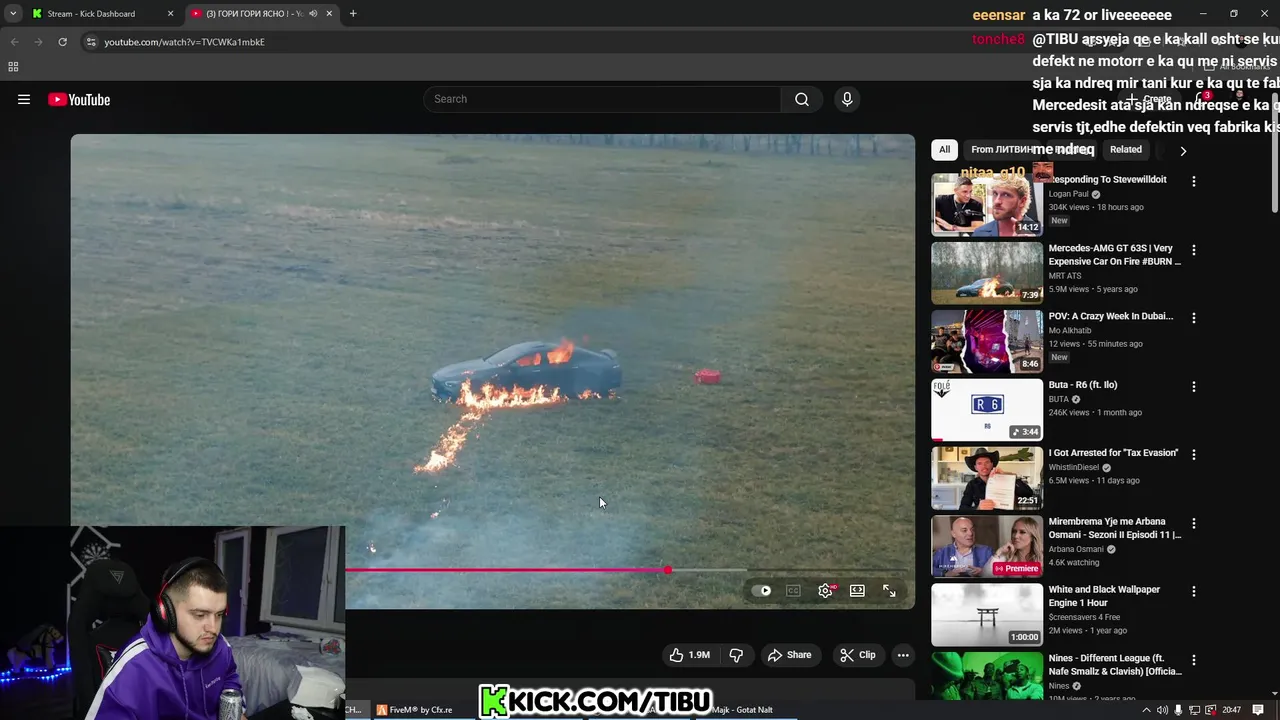The width and height of the screenshot is (1280, 720).
Task: Open the 20:47 taskbar clock
Action: coord(1232,710)
